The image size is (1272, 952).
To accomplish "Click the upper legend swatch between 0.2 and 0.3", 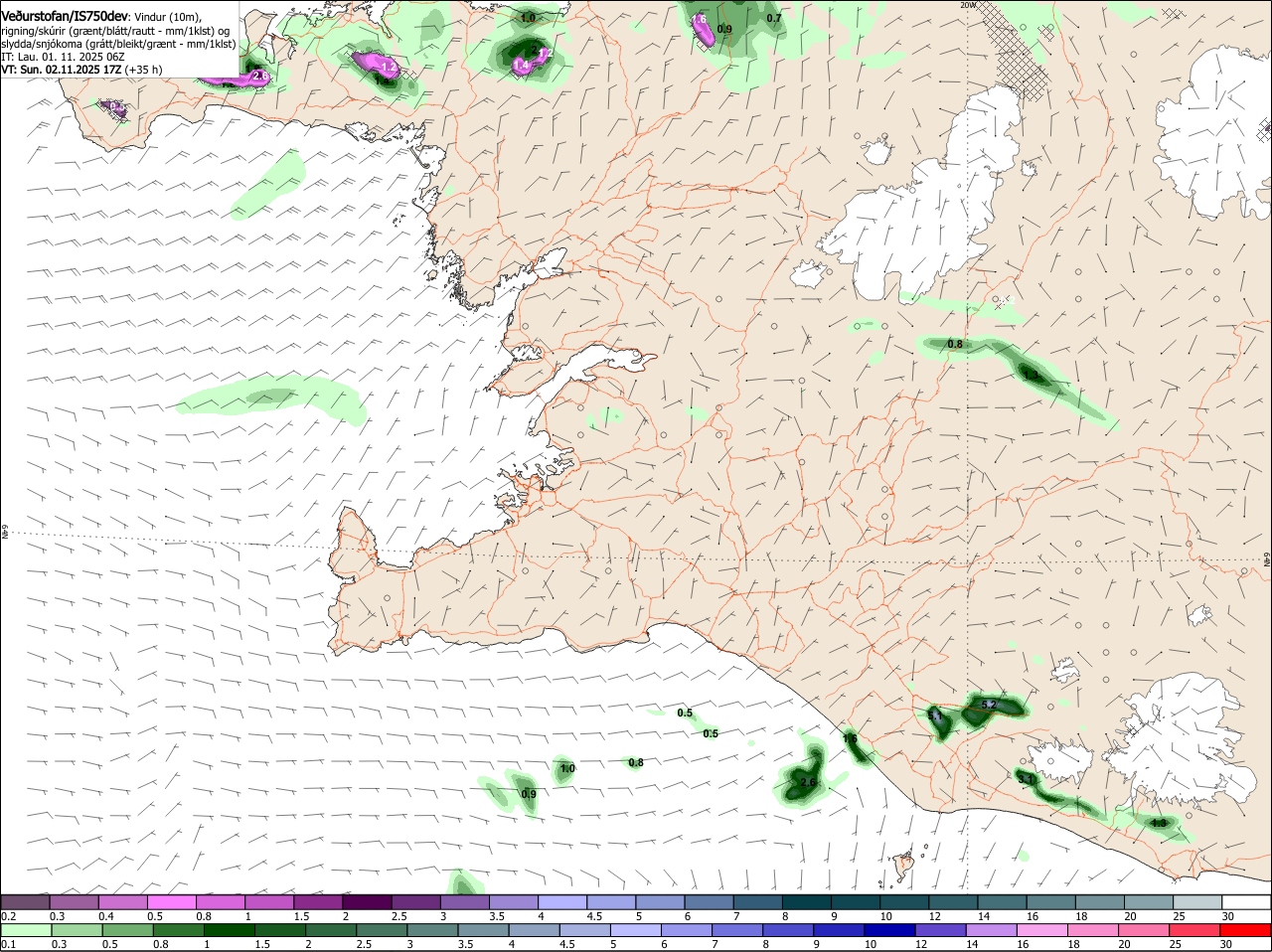I will [26, 901].
